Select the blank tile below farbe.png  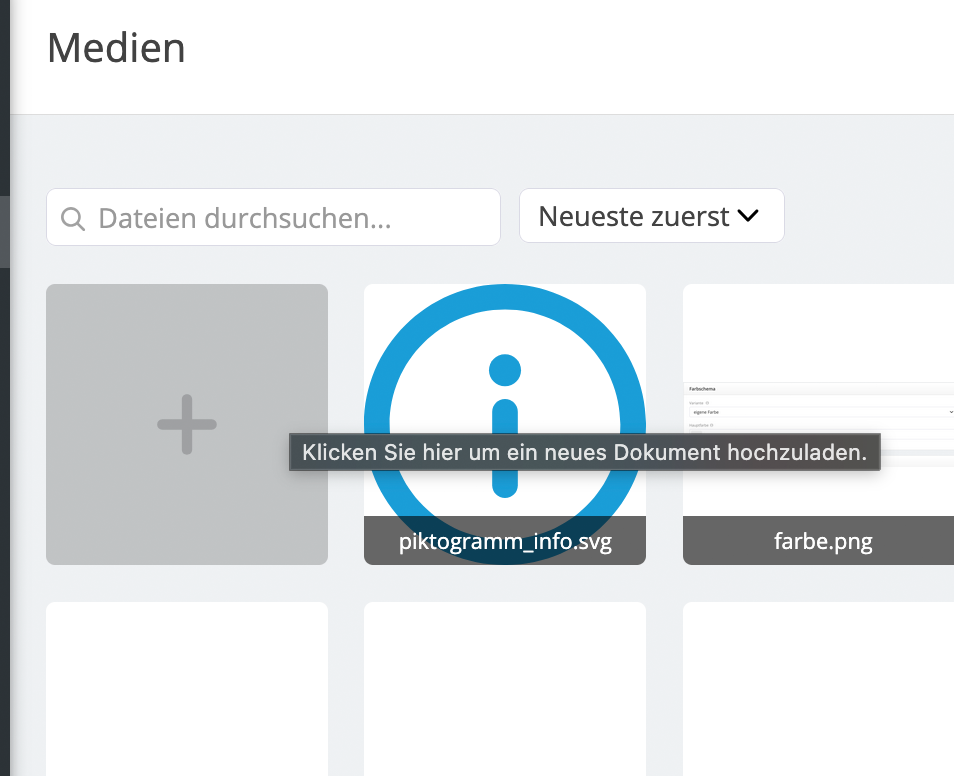pyautogui.click(x=820, y=690)
